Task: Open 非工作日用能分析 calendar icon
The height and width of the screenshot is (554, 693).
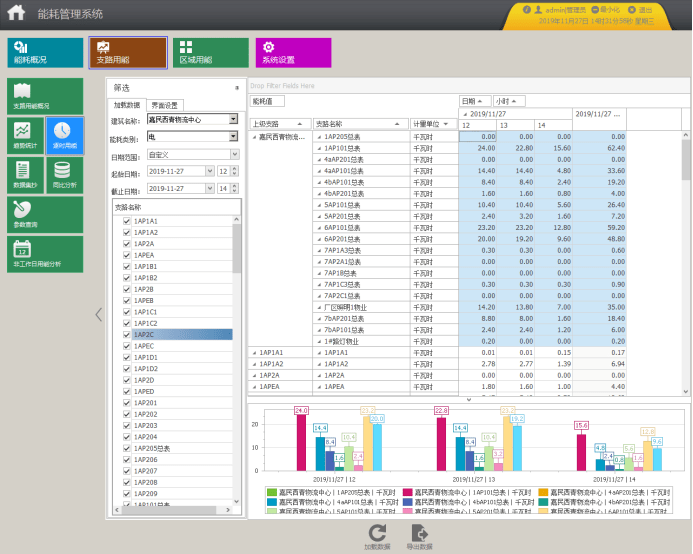Action: click(x=45, y=254)
